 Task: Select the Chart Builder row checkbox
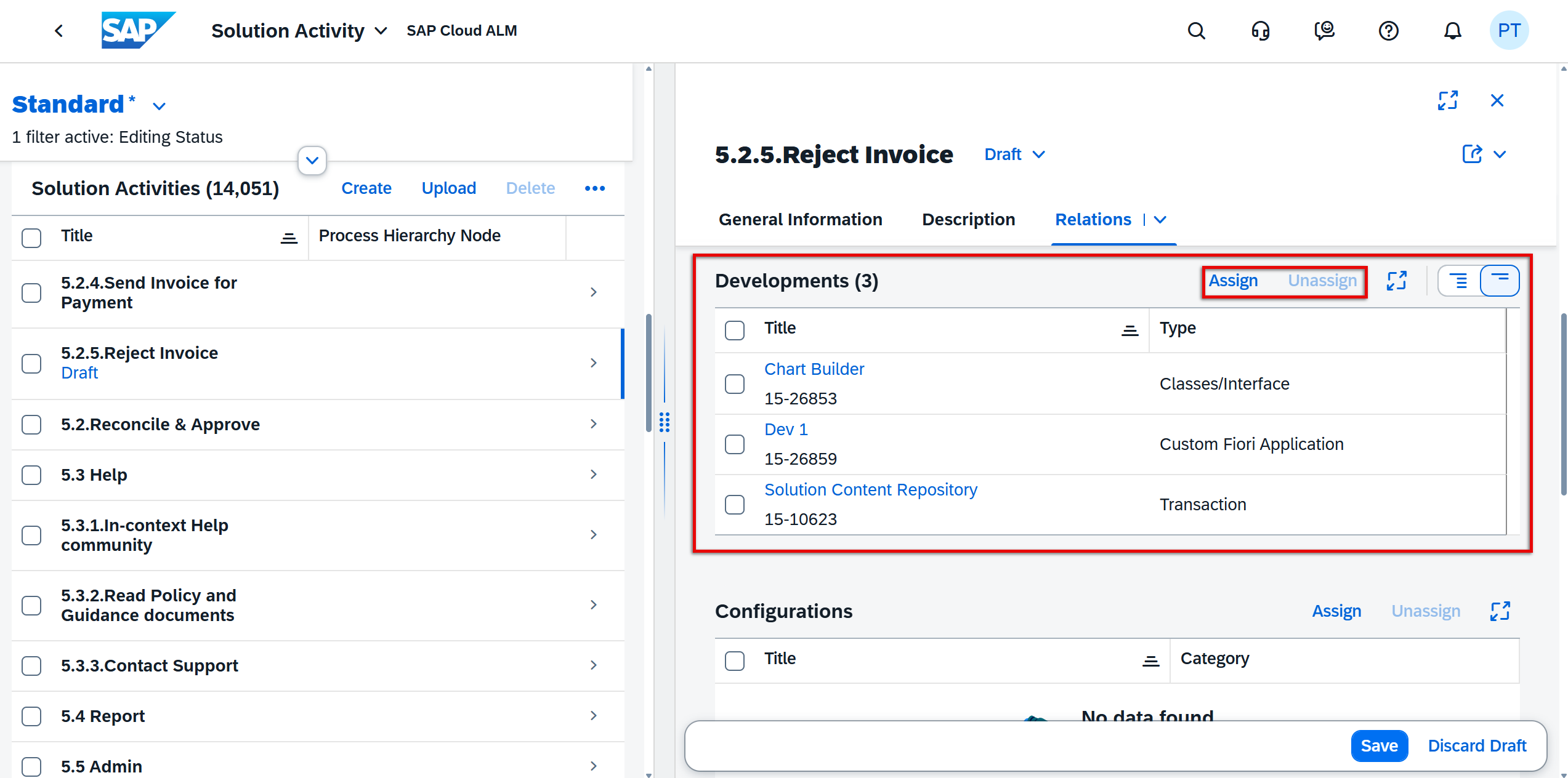[x=735, y=384]
